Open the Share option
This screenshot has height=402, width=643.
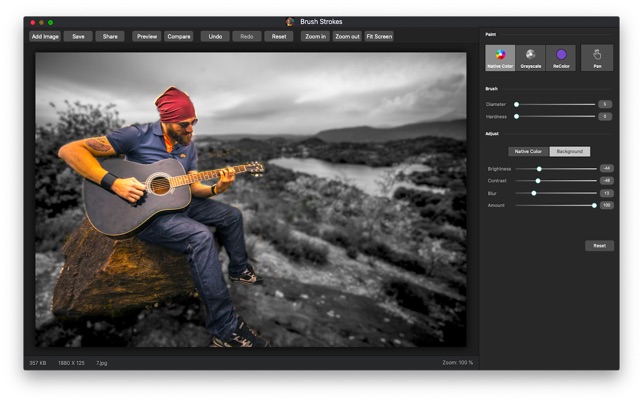click(110, 36)
